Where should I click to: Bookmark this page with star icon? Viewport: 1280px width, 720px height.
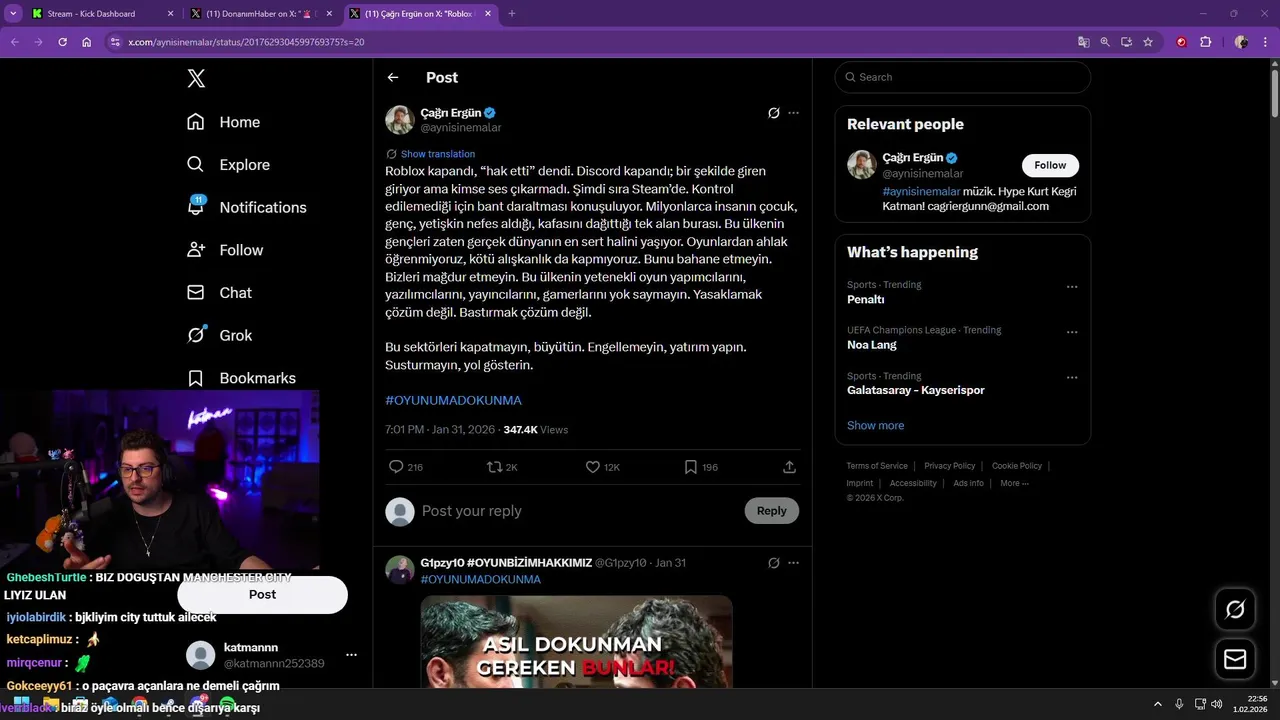point(1148,42)
